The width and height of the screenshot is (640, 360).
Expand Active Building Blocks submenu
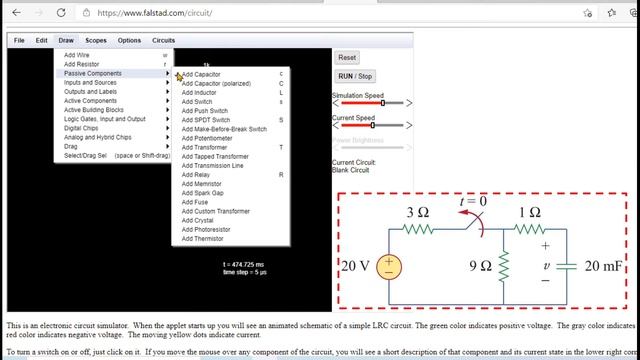(114, 110)
